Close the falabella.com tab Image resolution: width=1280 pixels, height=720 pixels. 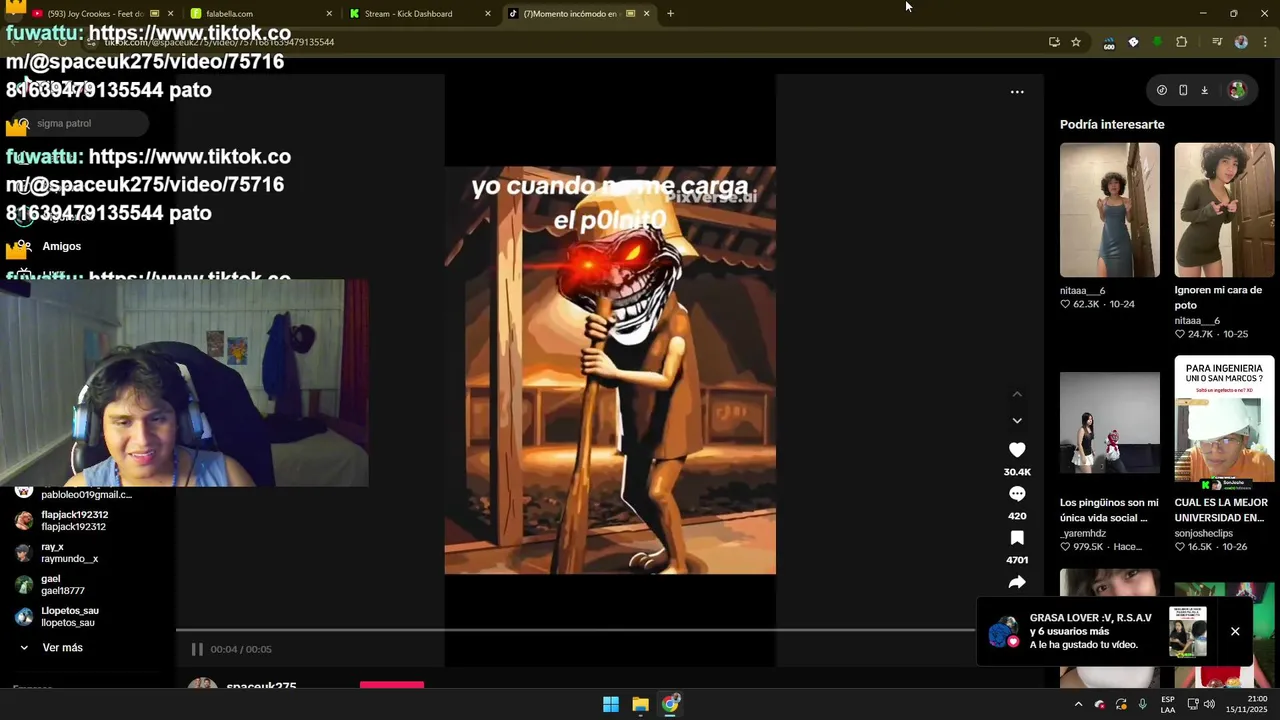pyautogui.click(x=329, y=14)
